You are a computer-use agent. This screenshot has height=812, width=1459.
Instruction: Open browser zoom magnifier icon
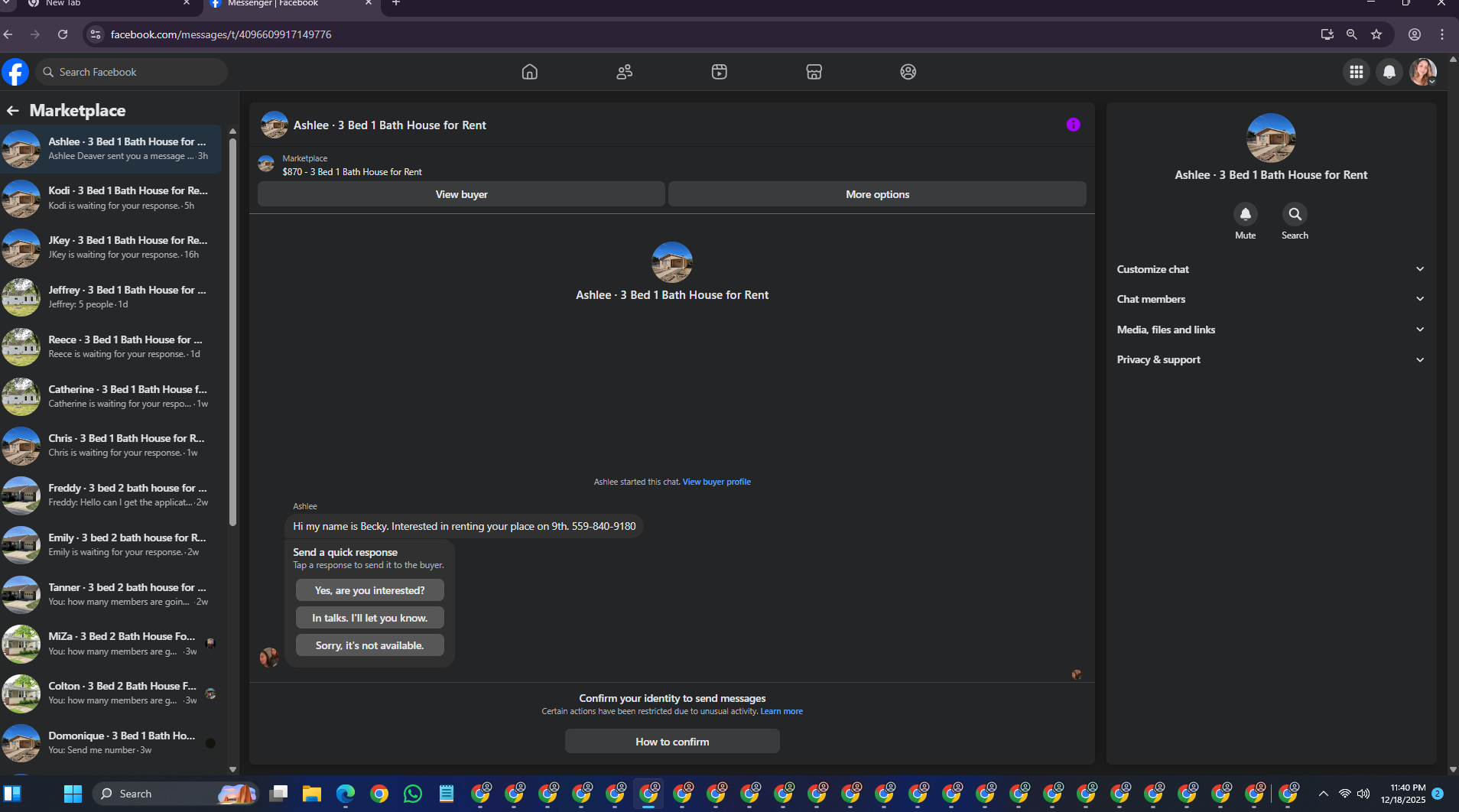click(x=1351, y=34)
